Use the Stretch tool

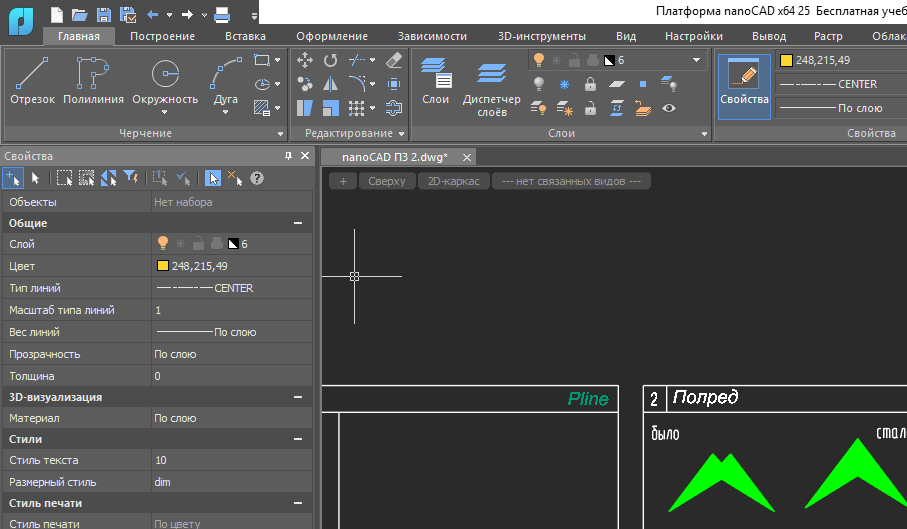[305, 108]
